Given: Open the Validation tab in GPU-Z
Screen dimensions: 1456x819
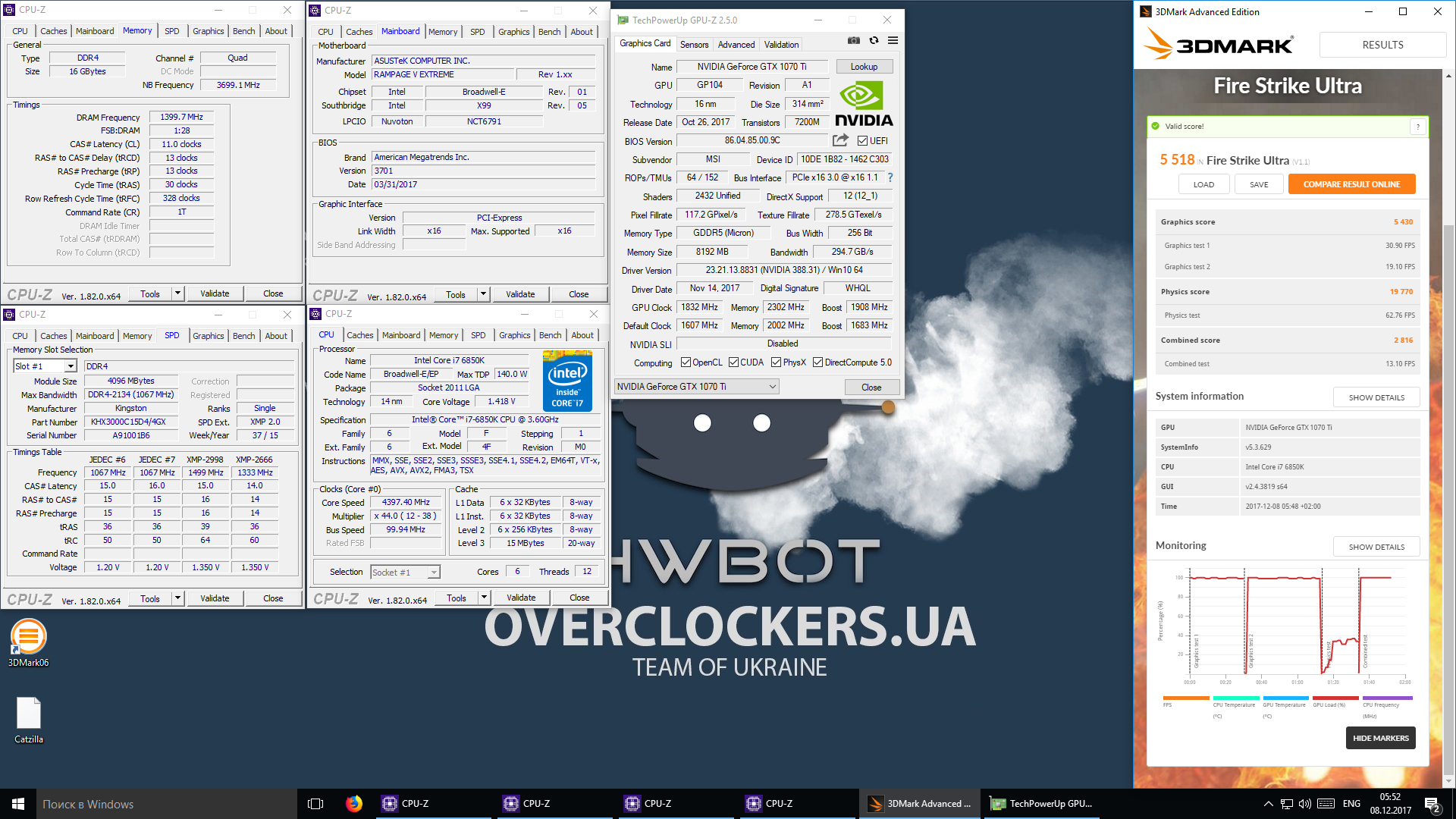Looking at the screenshot, I should (781, 45).
